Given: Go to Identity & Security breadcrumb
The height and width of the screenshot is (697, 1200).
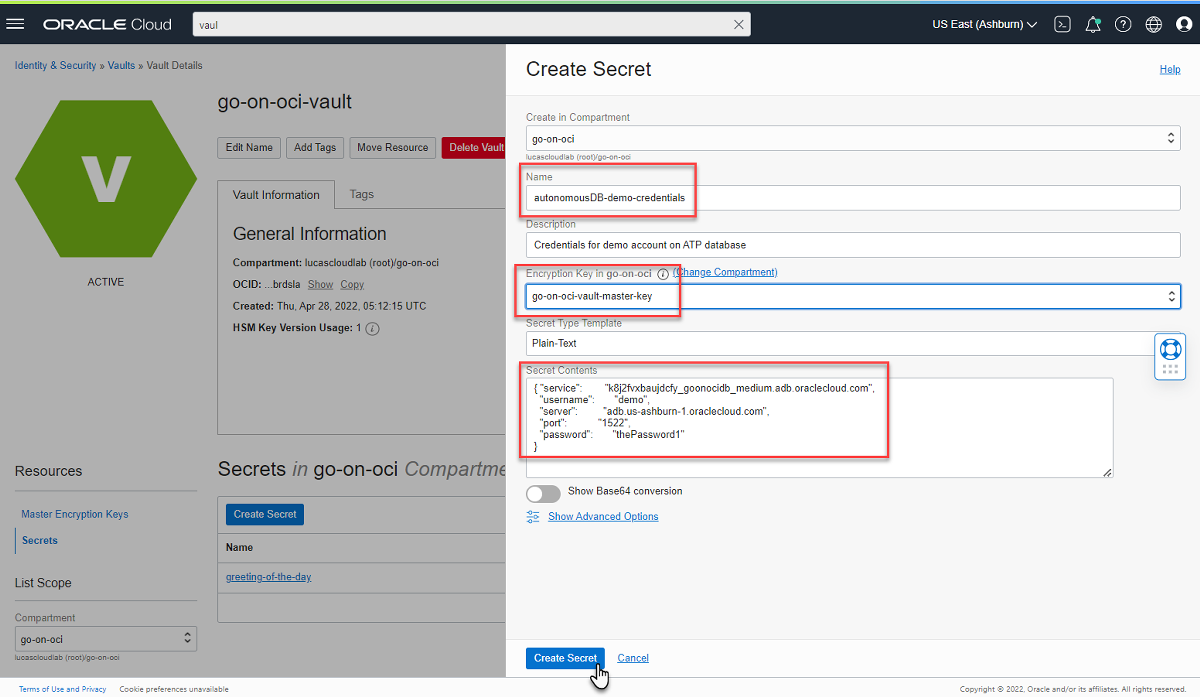Looking at the screenshot, I should (55, 66).
